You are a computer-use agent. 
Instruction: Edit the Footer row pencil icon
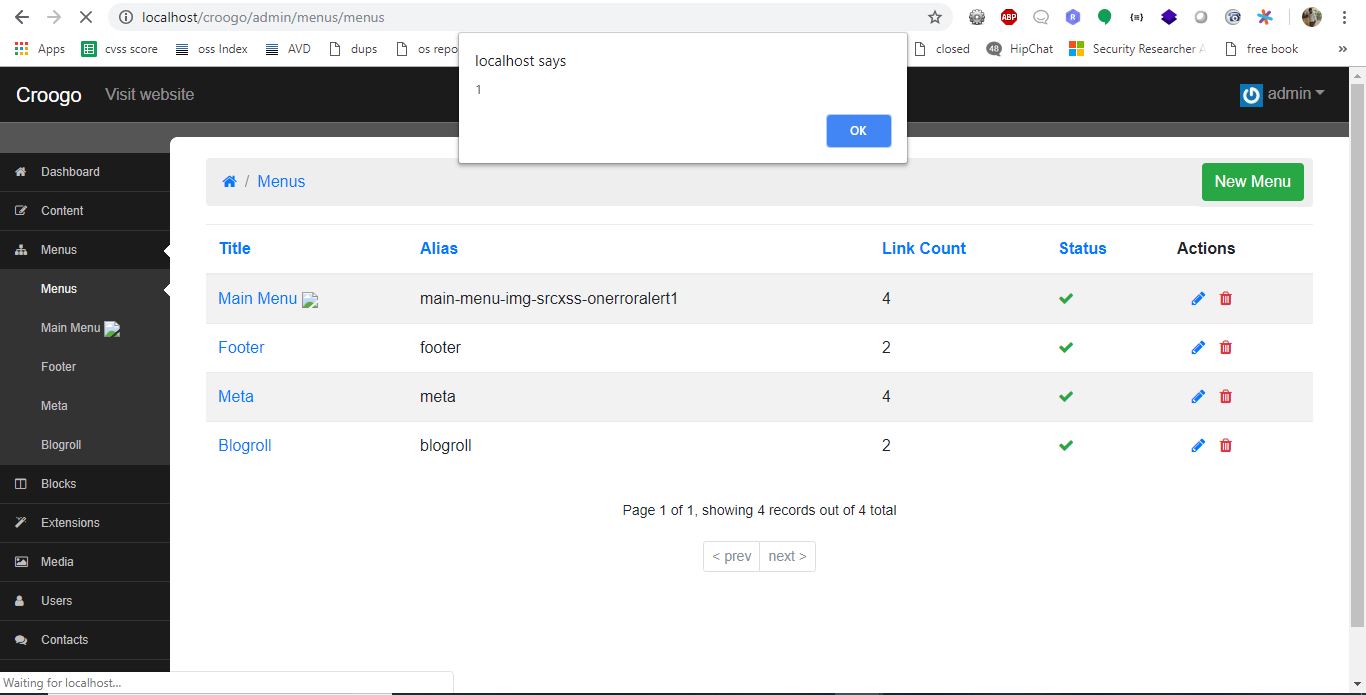1198,348
